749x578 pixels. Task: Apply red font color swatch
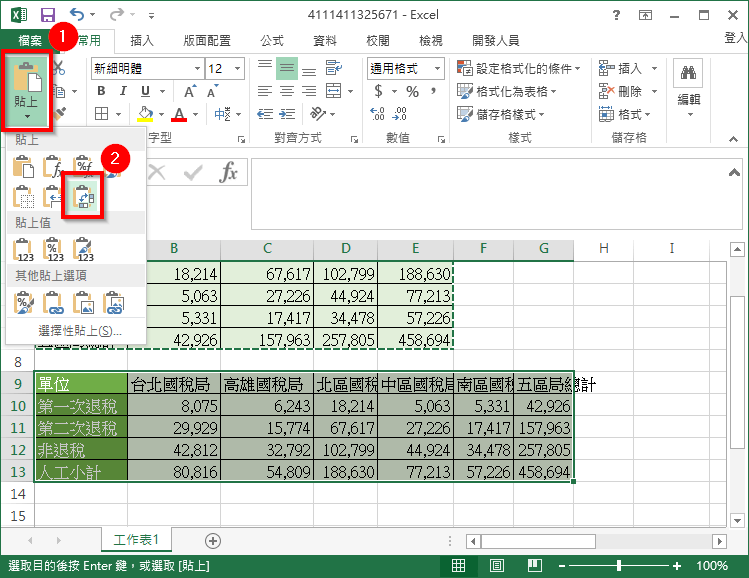pyautogui.click(x=179, y=114)
